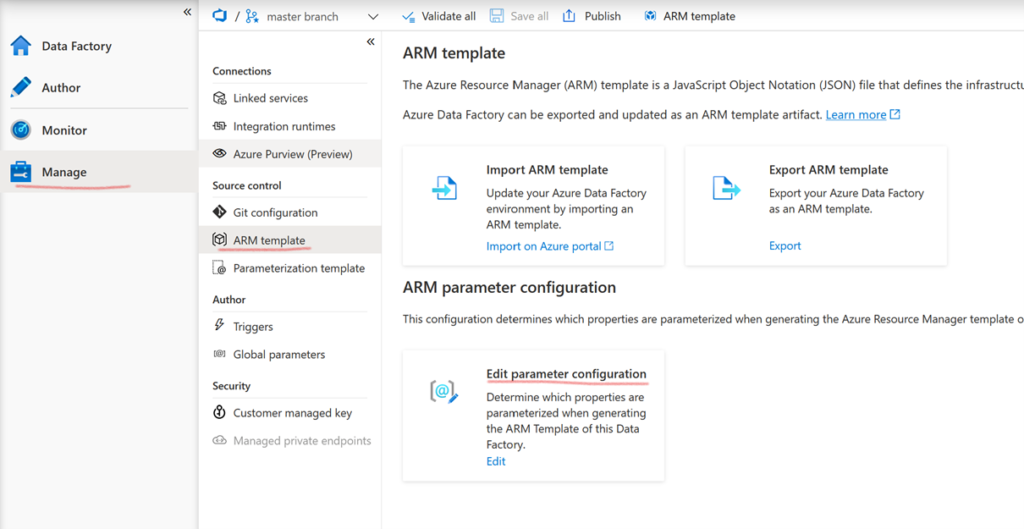The height and width of the screenshot is (529, 1024).
Task: Click the Triggers lightning icon
Action: coord(220,326)
